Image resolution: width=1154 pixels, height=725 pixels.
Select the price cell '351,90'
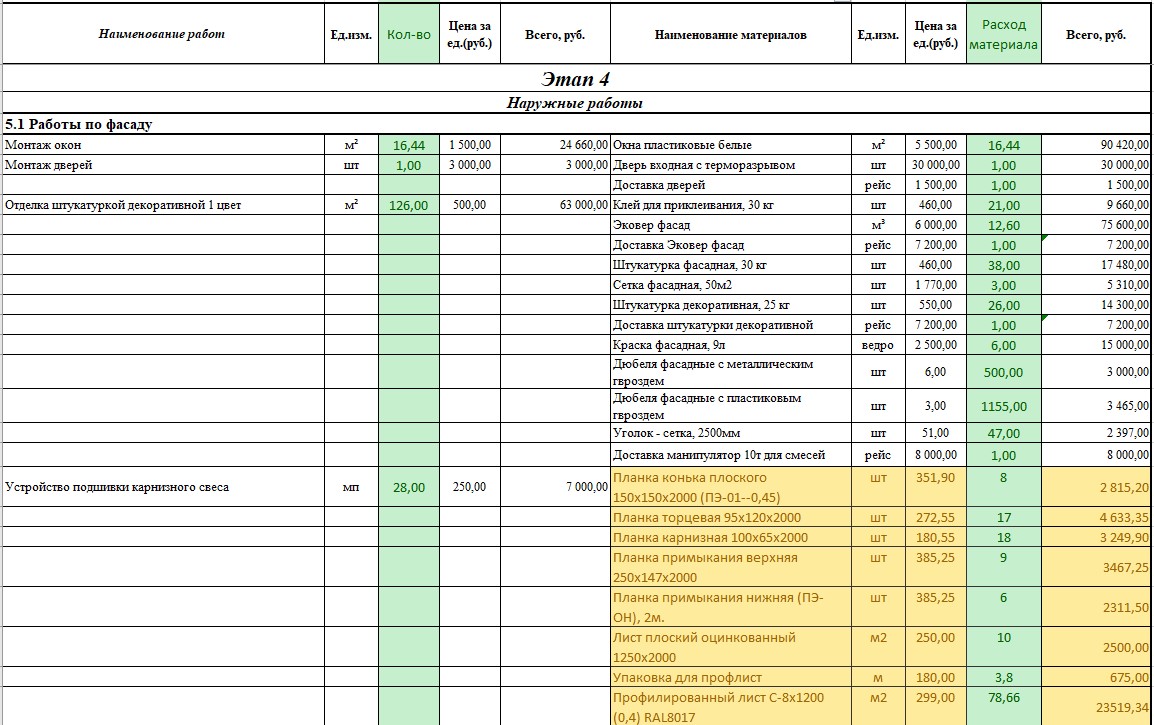point(935,487)
